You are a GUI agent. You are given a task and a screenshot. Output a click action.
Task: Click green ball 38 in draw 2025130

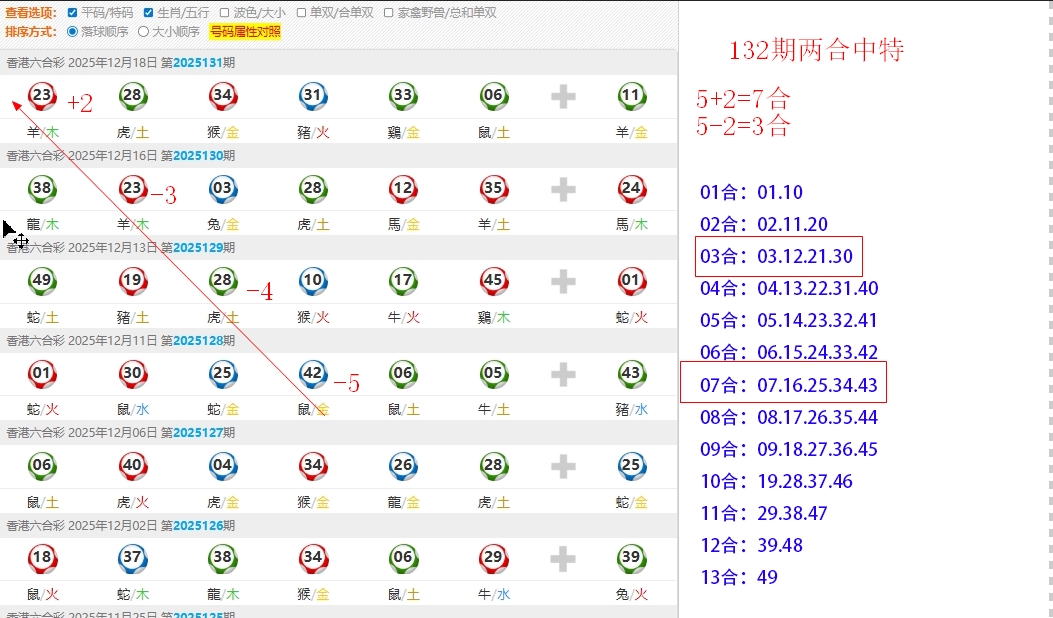click(x=42, y=188)
